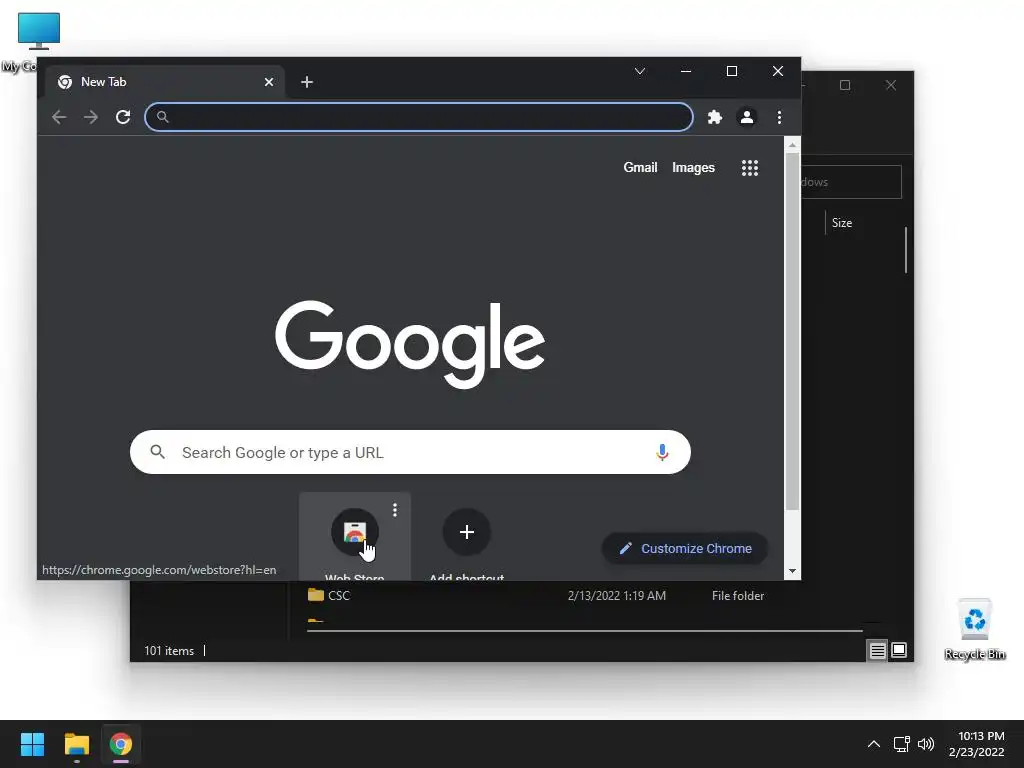Open the volume speaker icon in tray
The height and width of the screenshot is (768, 1024).
point(925,744)
